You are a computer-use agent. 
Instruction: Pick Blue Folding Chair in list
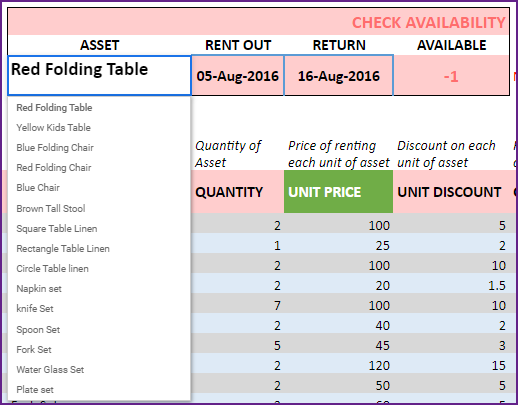99,148
